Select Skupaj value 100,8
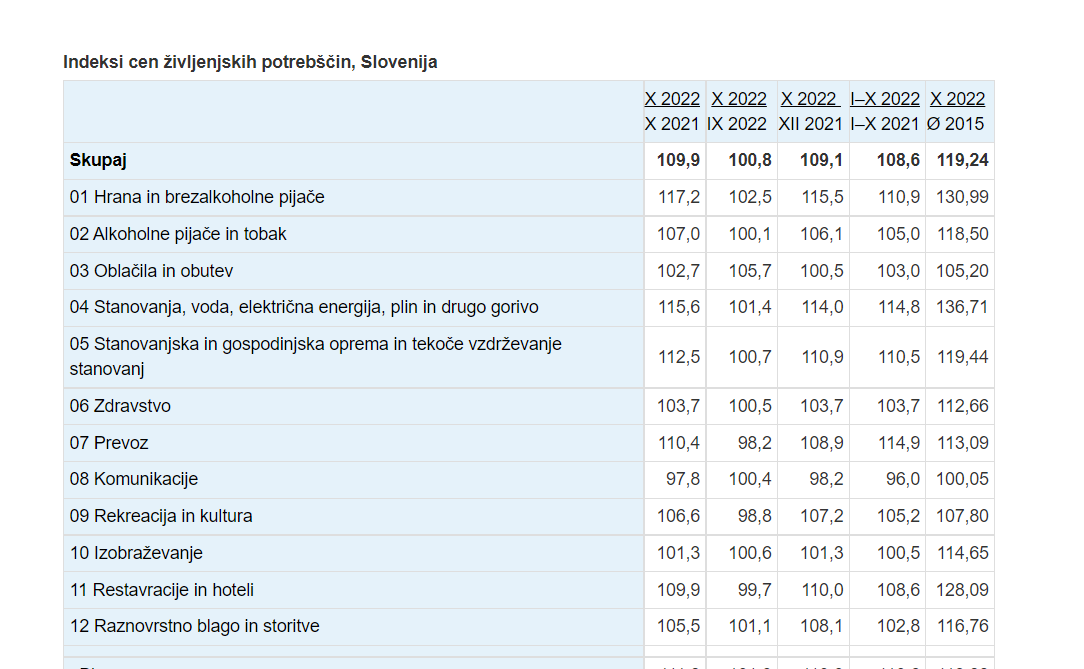This screenshot has width=1084, height=669. 750,160
